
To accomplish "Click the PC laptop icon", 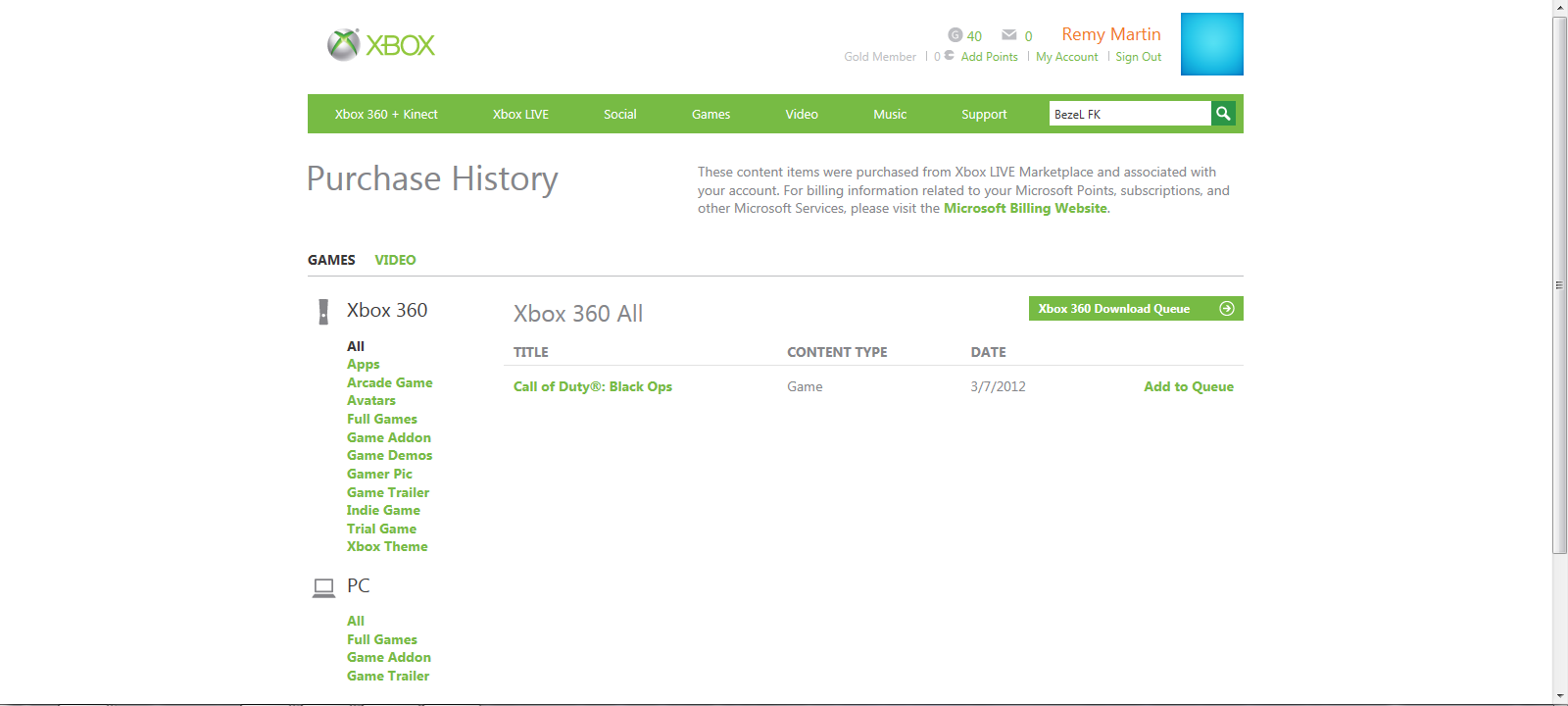I will tap(323, 587).
